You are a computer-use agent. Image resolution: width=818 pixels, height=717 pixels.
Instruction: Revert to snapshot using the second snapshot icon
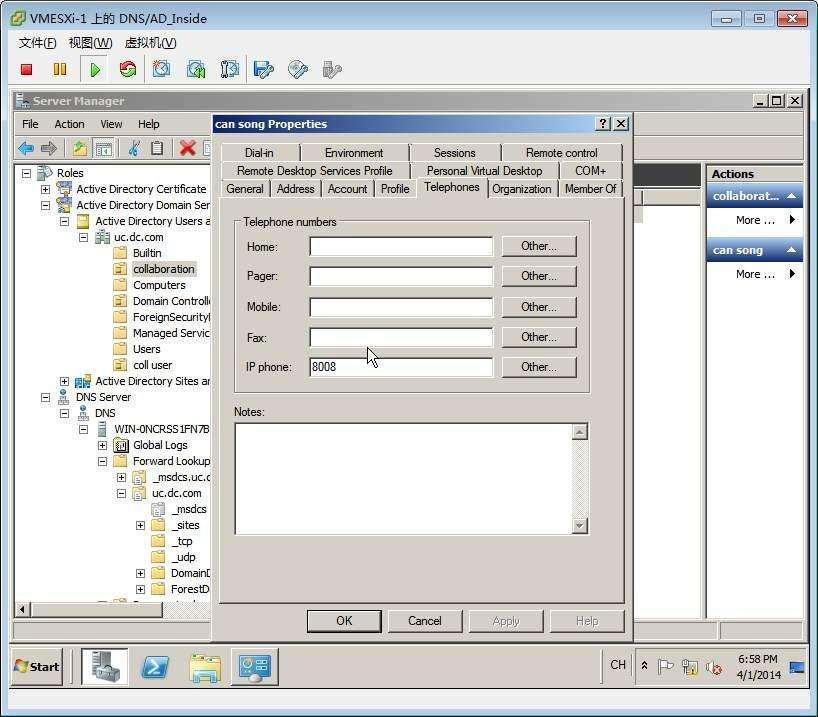(x=196, y=69)
